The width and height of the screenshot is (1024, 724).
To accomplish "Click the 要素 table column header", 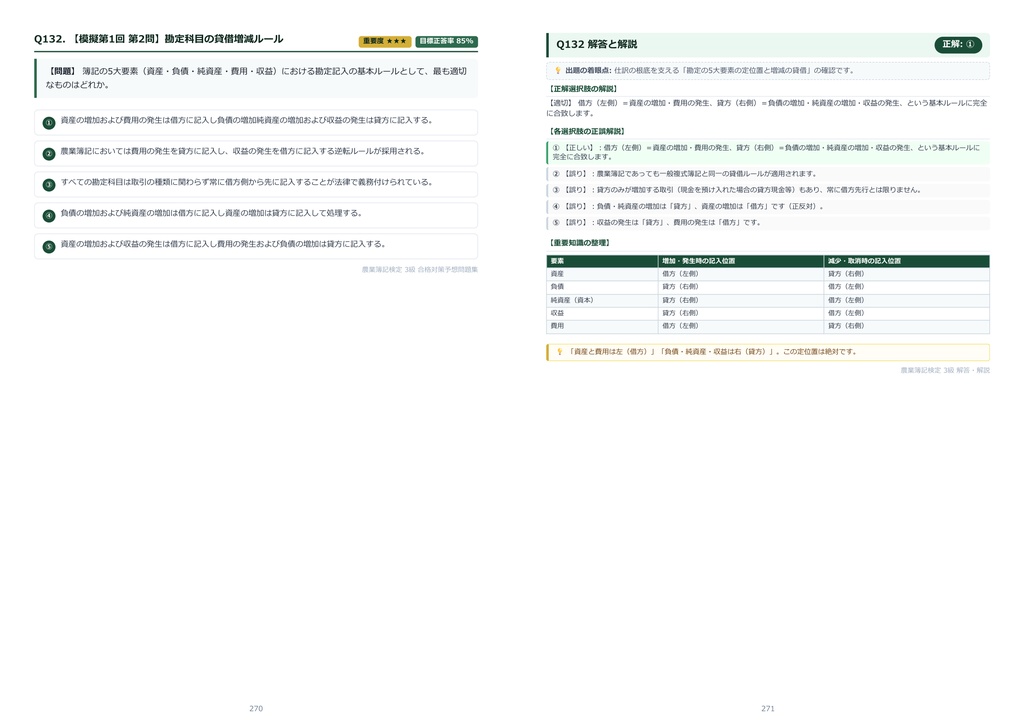I will click(602, 261).
